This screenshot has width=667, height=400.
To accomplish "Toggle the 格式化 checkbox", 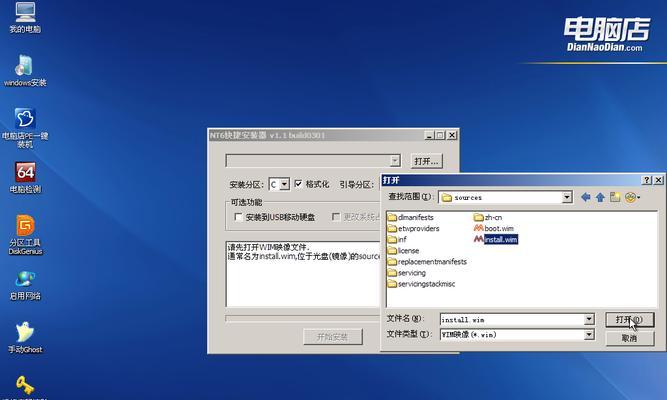I will (x=298, y=184).
